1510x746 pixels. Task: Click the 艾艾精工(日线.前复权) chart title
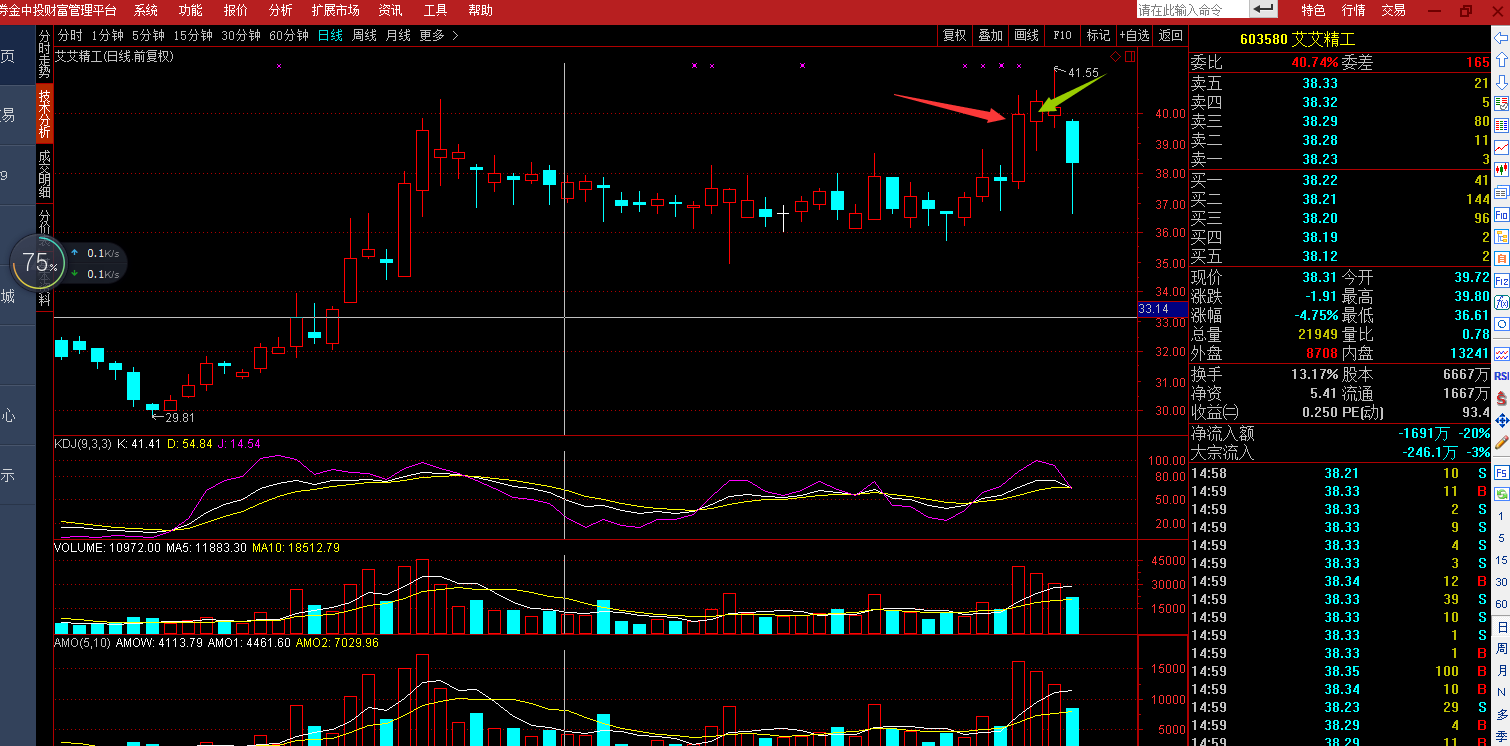click(x=114, y=56)
